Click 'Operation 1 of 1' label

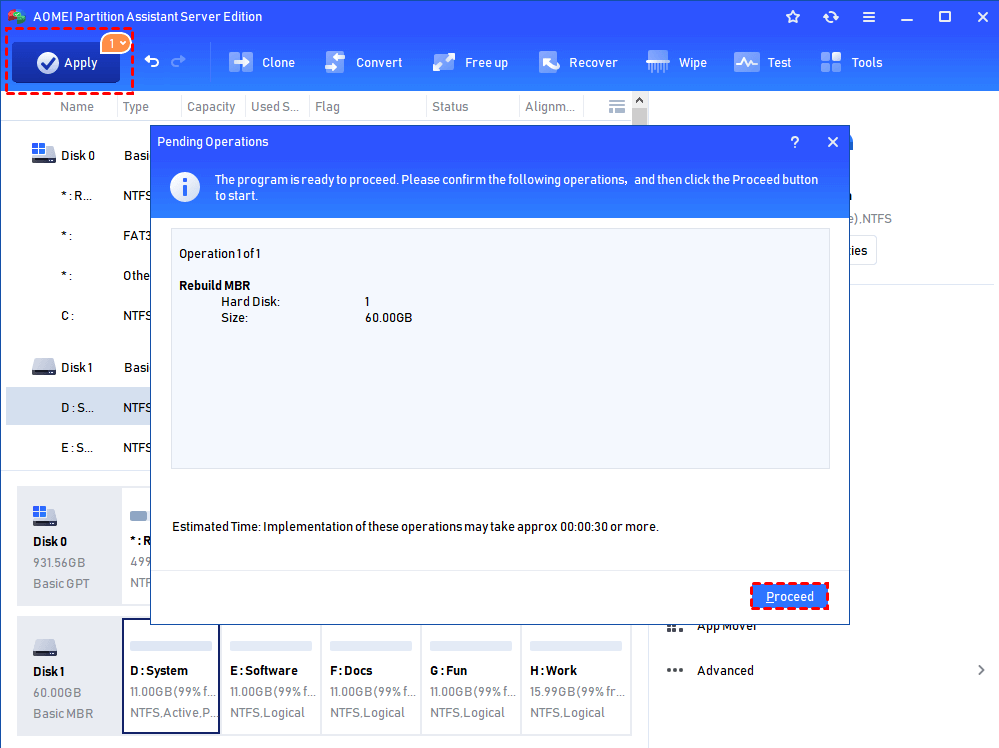click(x=220, y=254)
